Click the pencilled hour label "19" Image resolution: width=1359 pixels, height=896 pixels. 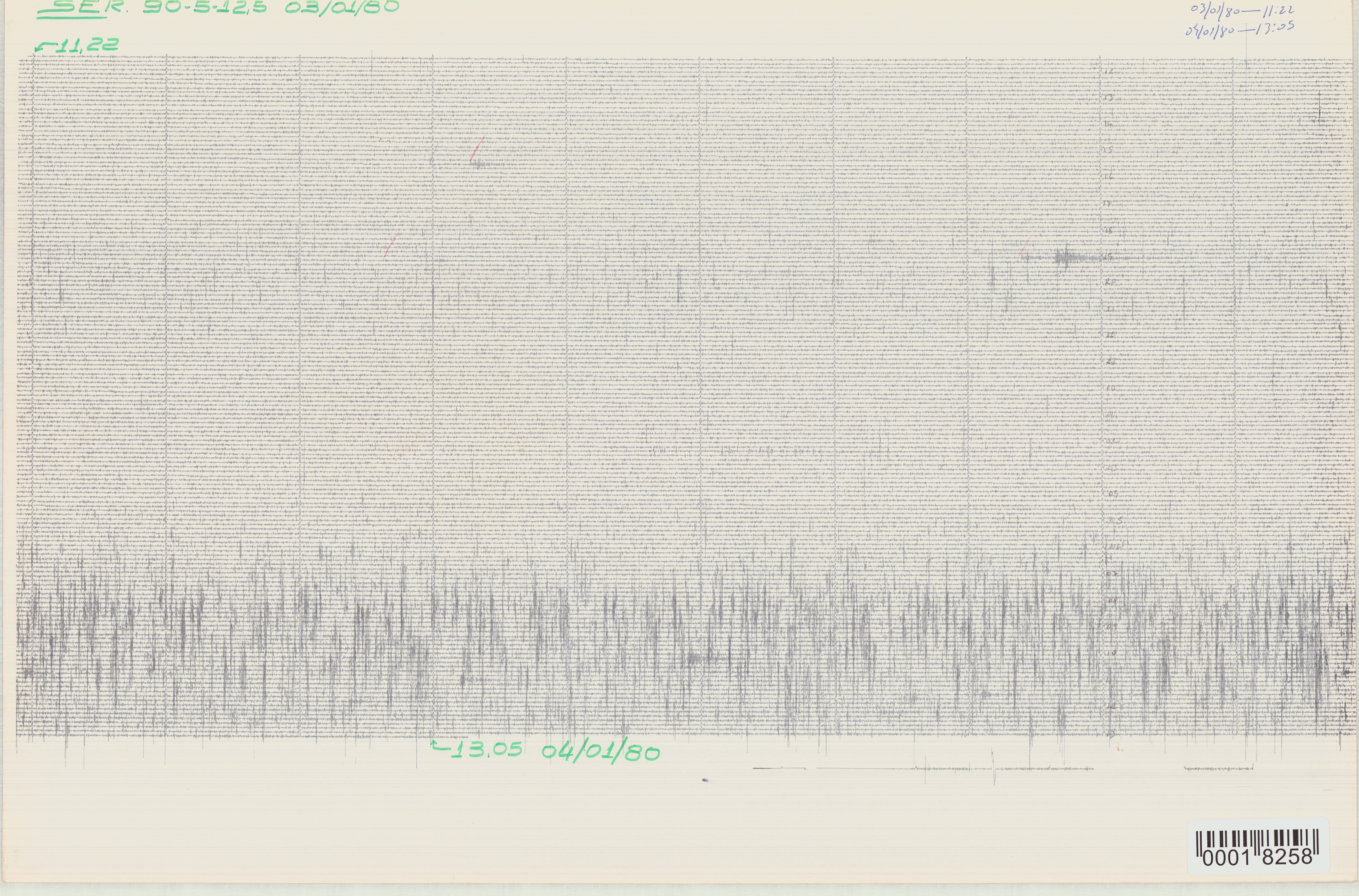pyautogui.click(x=1109, y=257)
